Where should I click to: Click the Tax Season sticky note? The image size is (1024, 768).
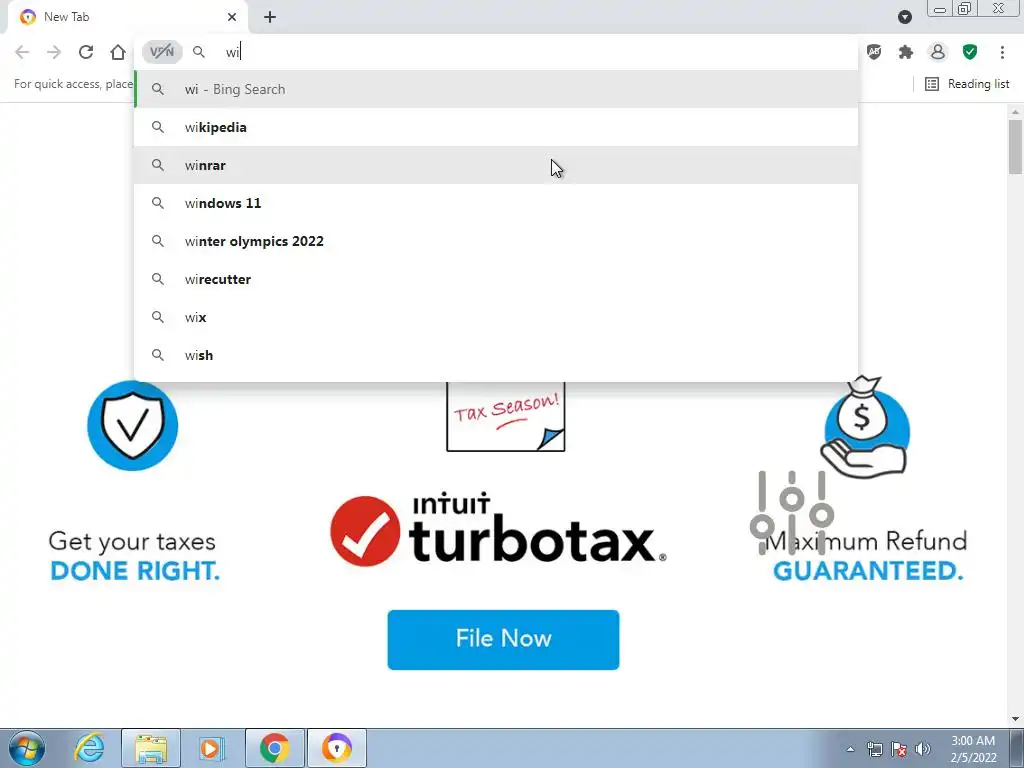click(x=505, y=417)
